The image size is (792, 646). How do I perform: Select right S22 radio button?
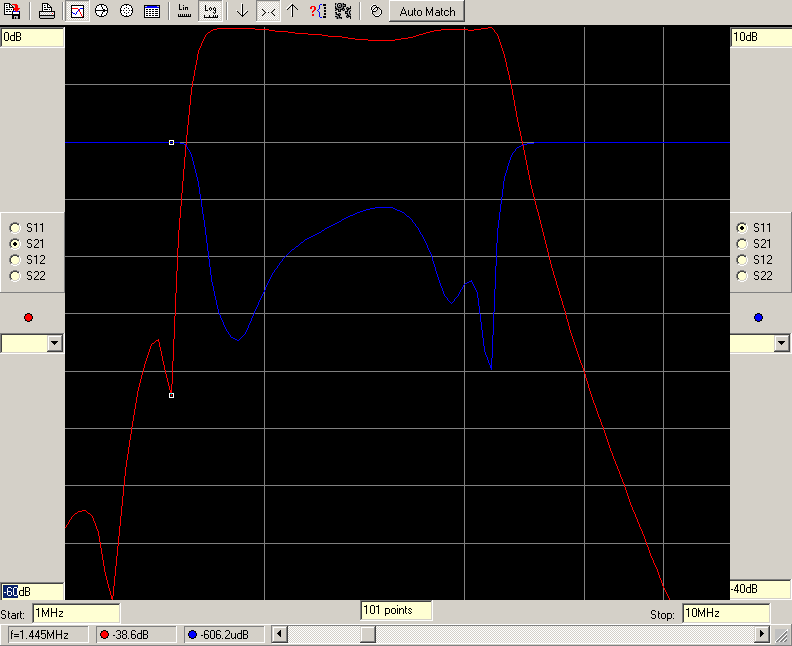(741, 276)
